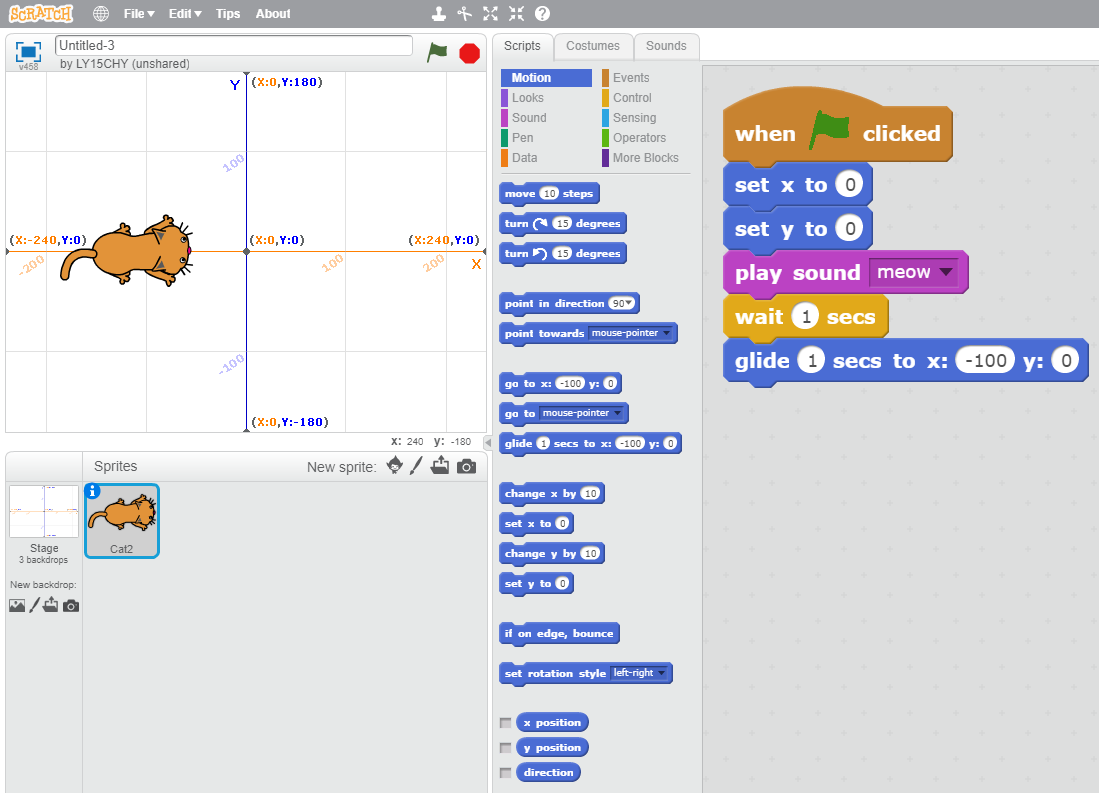Click the green flag to start

(x=437, y=53)
